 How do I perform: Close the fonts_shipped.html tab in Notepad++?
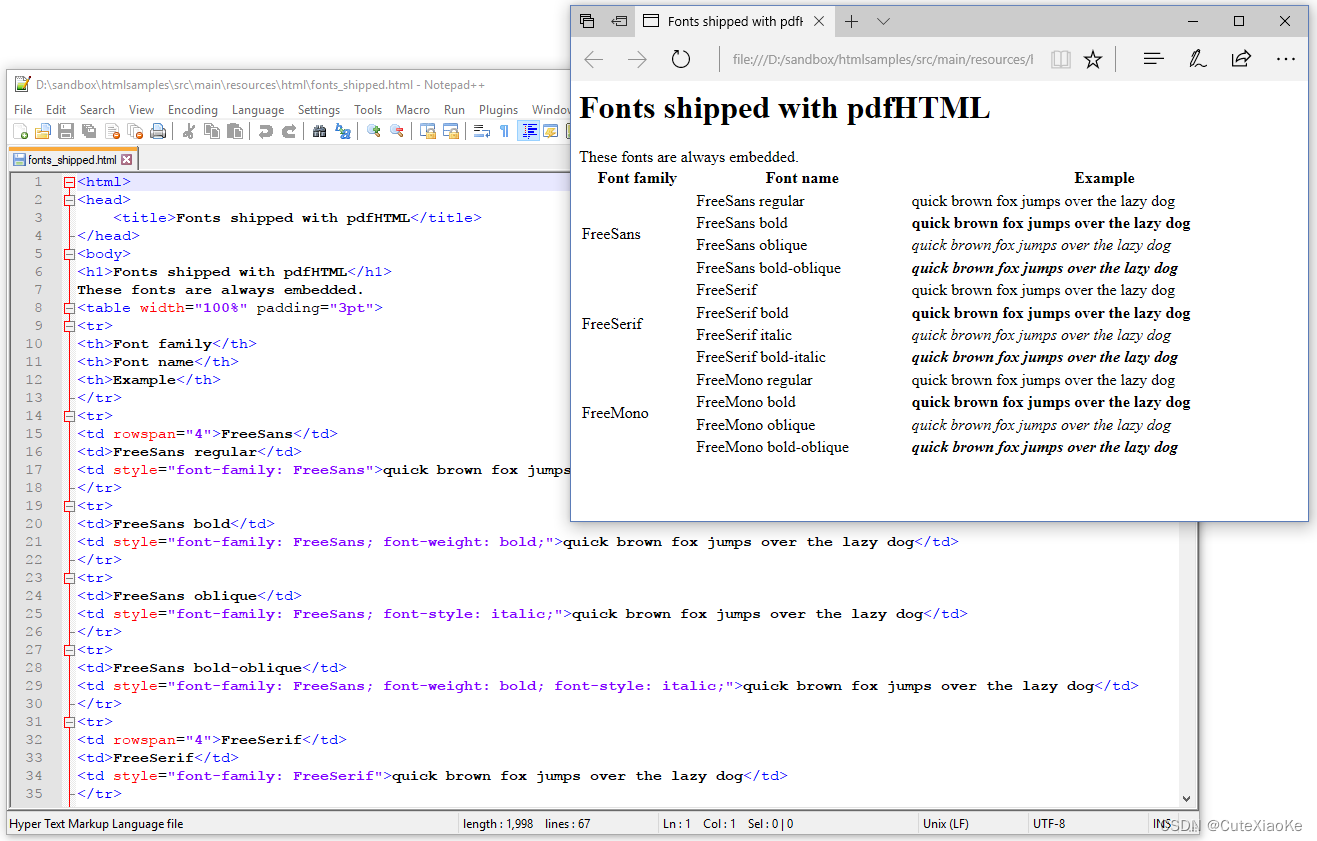(127, 159)
